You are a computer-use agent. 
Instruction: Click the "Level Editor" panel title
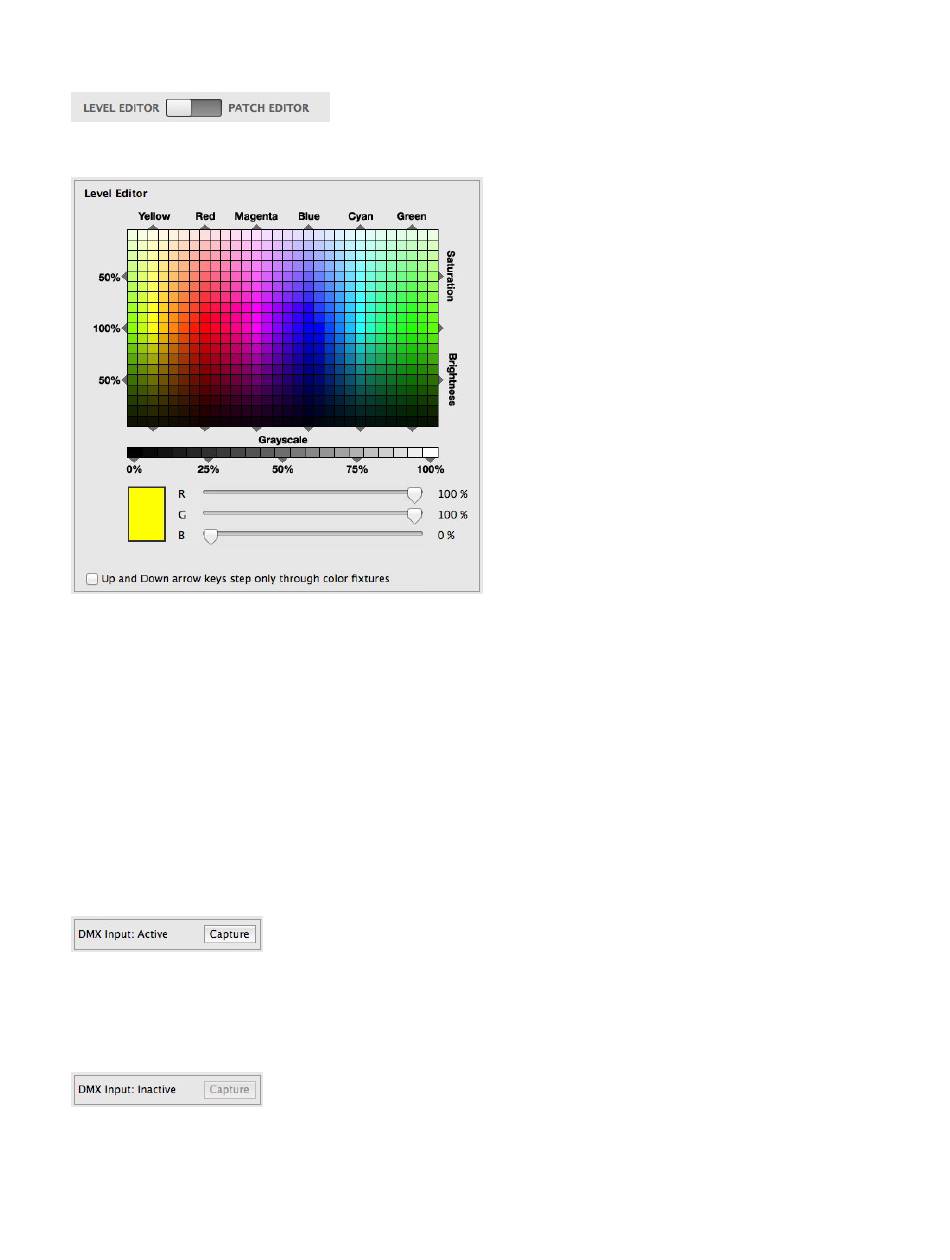tap(117, 193)
